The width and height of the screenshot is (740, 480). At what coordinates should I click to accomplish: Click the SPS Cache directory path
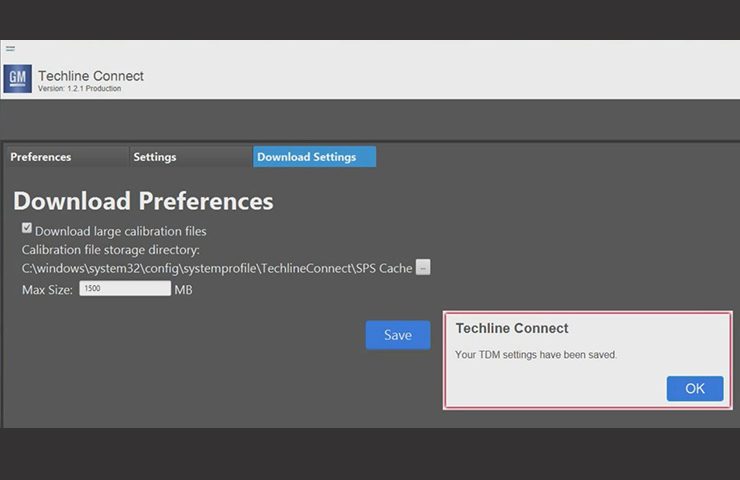click(217, 268)
